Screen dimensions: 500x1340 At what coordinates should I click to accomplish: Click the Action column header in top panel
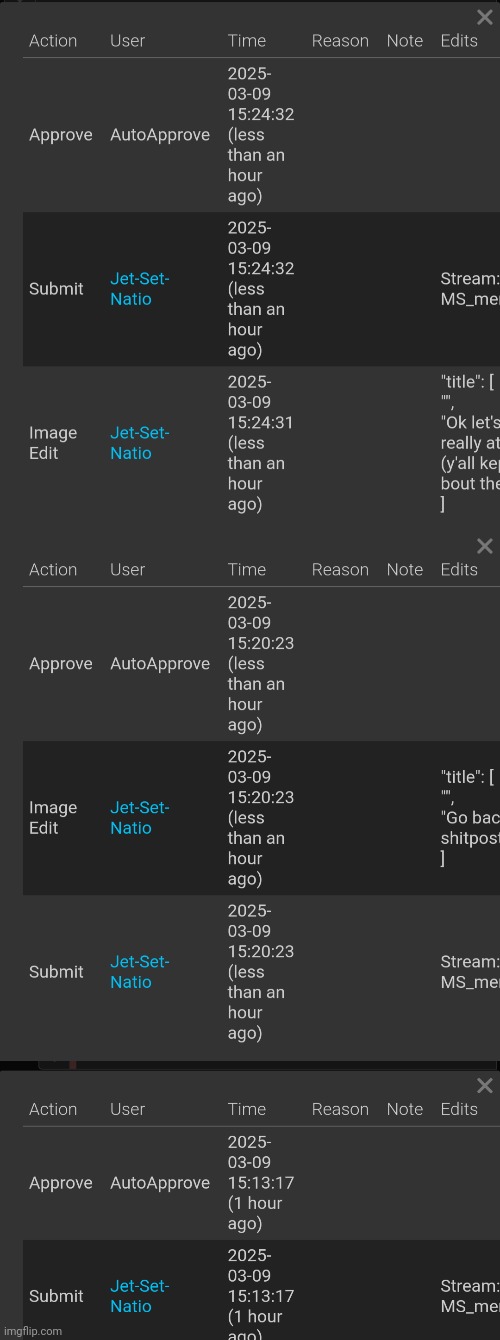pos(53,41)
